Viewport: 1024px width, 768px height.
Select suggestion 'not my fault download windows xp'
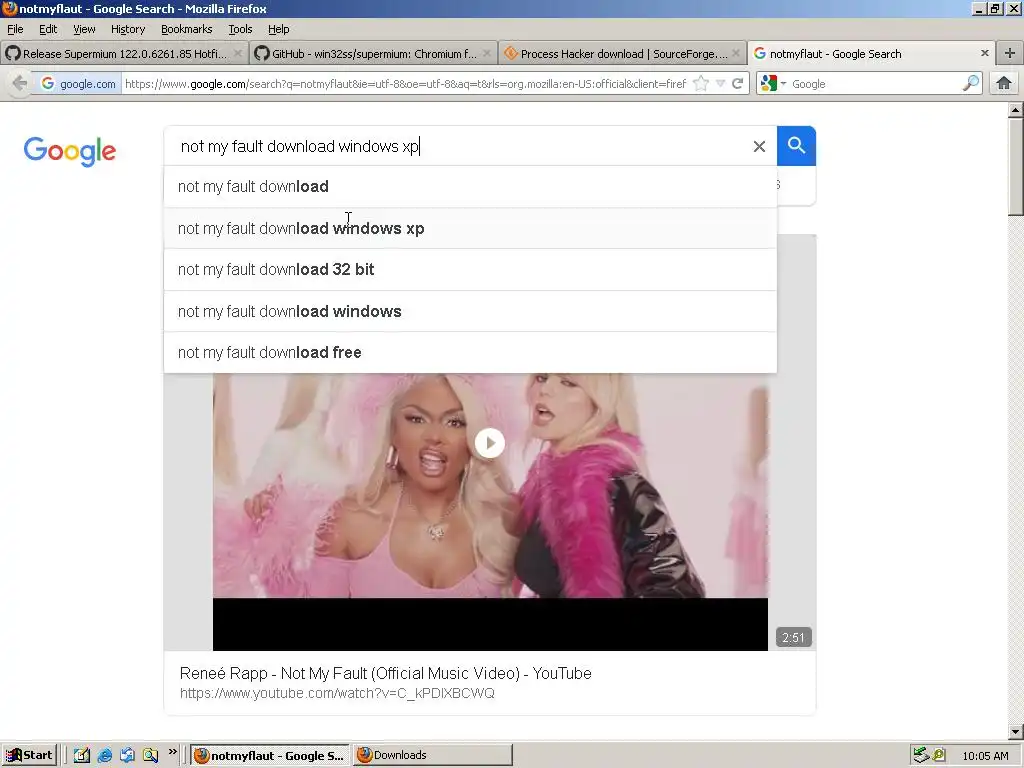pos(470,229)
